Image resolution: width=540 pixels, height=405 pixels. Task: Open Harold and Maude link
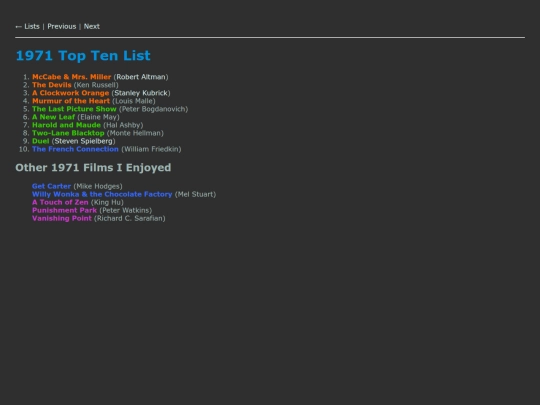(66, 125)
